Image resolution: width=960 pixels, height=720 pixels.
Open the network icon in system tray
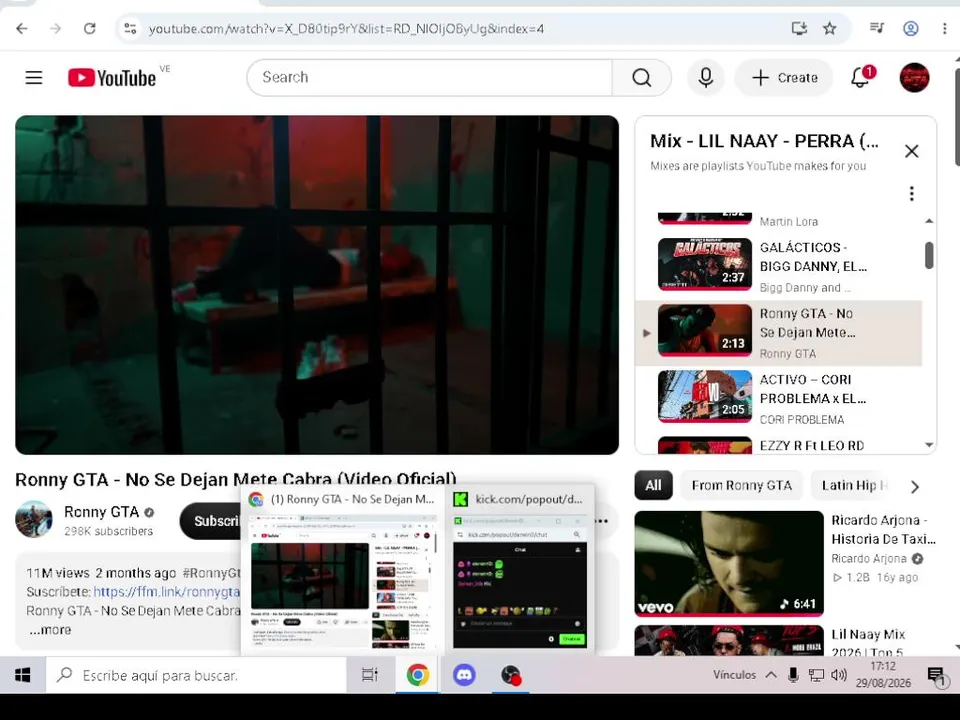pyautogui.click(x=816, y=675)
